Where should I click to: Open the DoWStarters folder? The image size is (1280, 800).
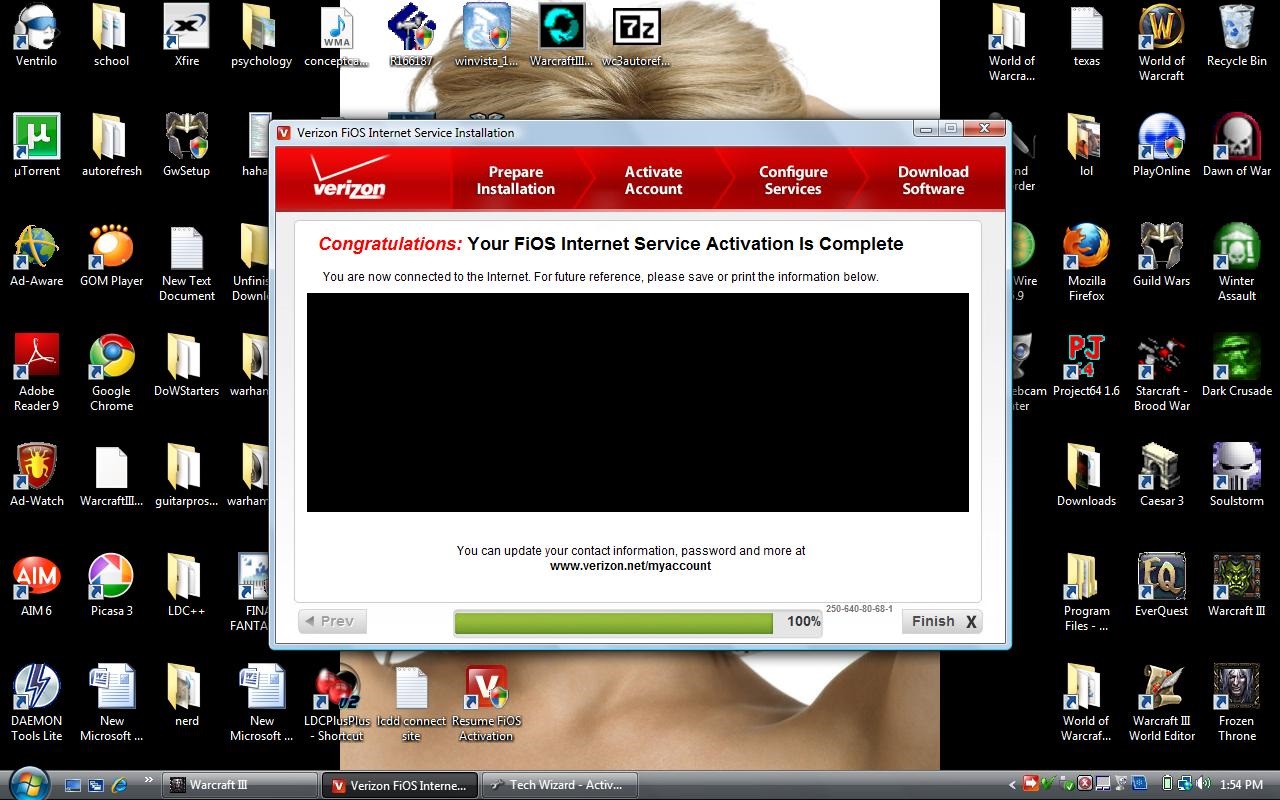tap(187, 366)
